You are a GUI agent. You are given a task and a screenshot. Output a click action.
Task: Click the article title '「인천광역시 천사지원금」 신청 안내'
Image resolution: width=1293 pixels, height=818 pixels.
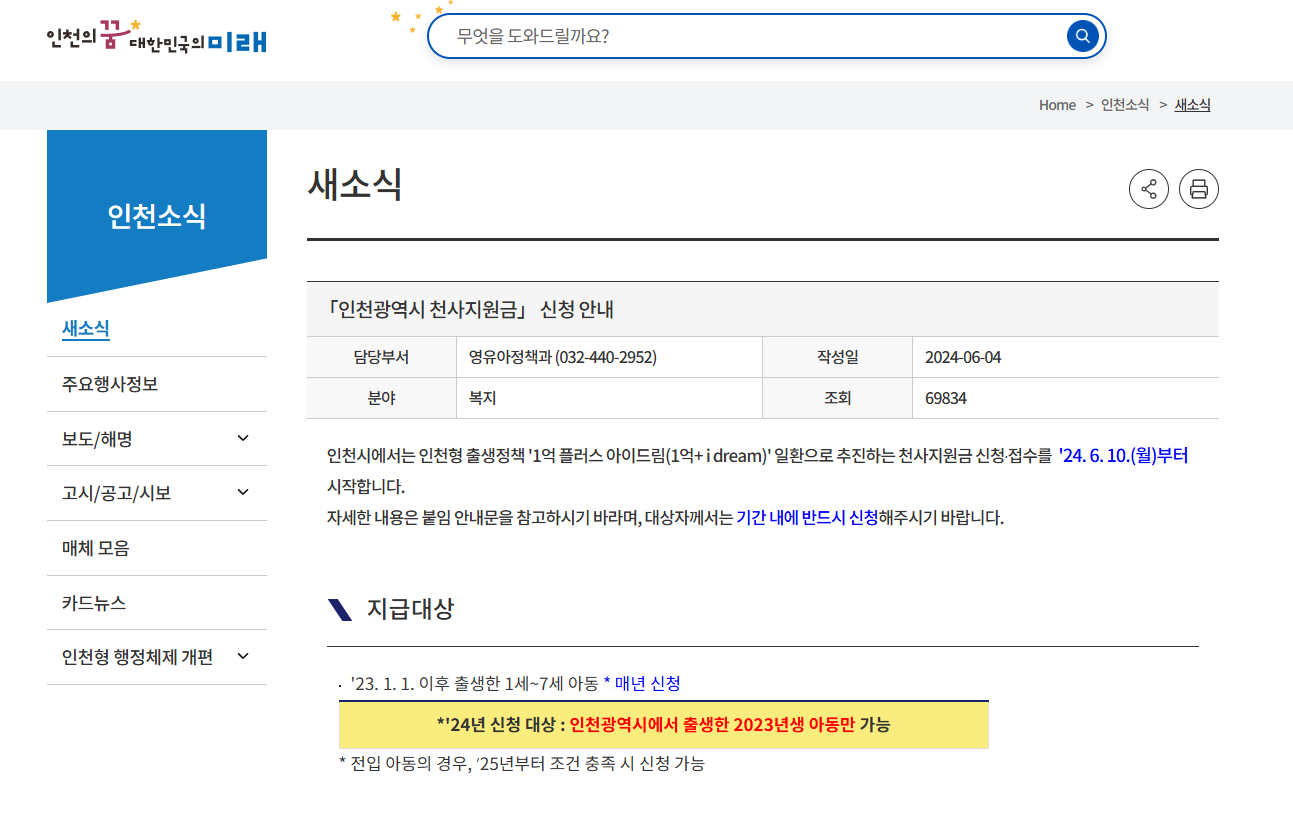tap(470, 310)
